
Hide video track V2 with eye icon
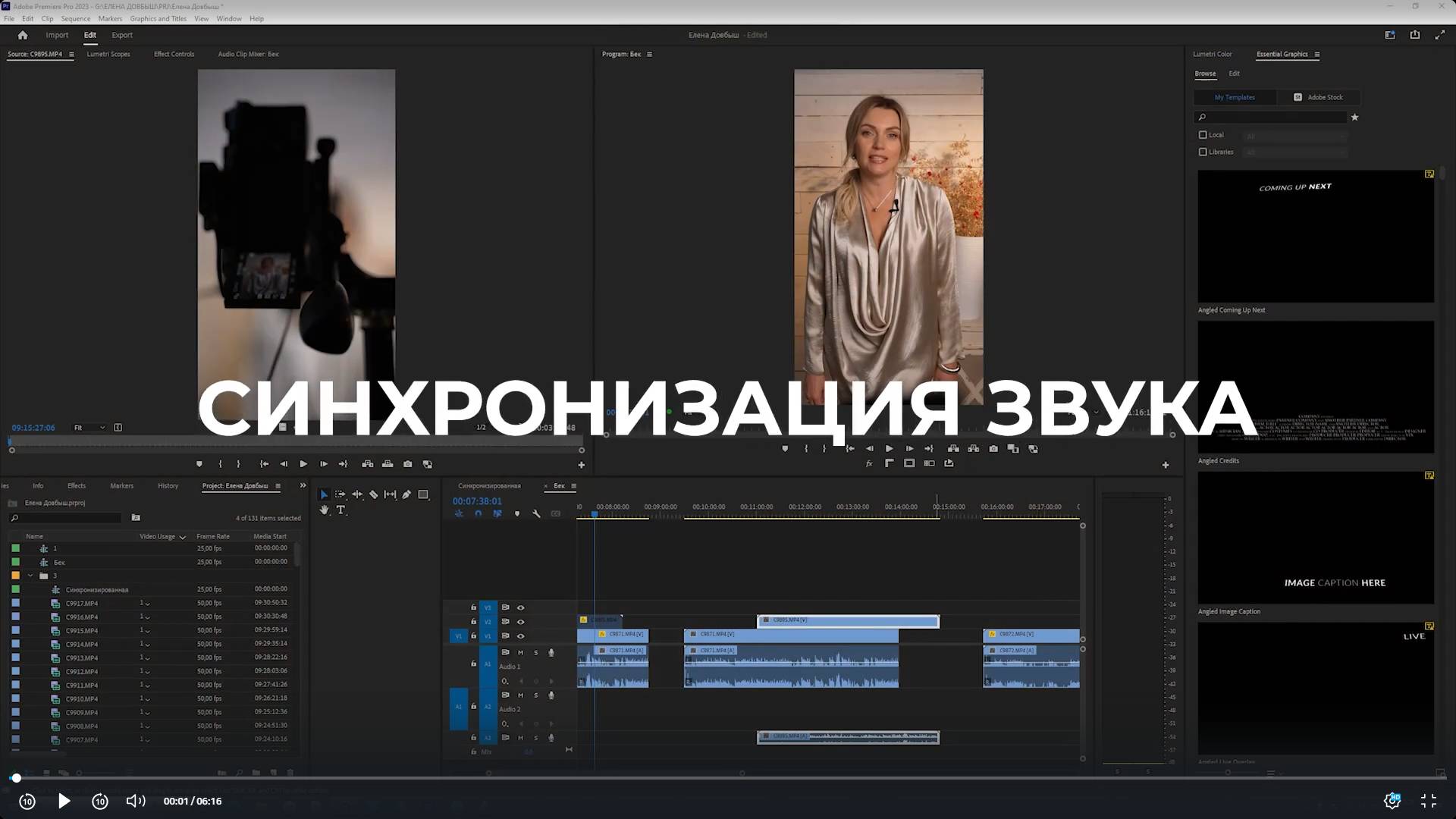coord(520,622)
